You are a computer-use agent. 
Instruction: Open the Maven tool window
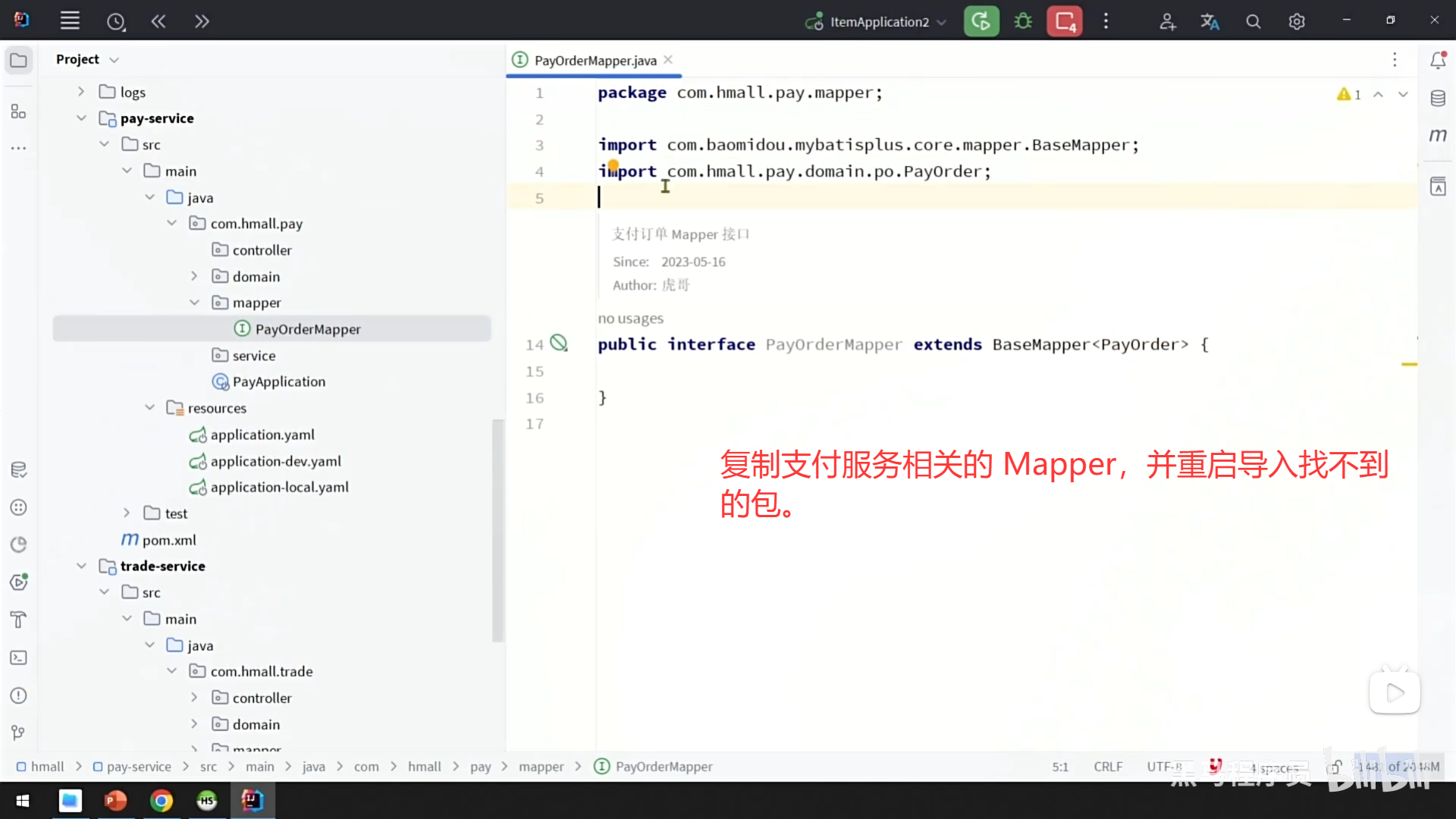1438,135
